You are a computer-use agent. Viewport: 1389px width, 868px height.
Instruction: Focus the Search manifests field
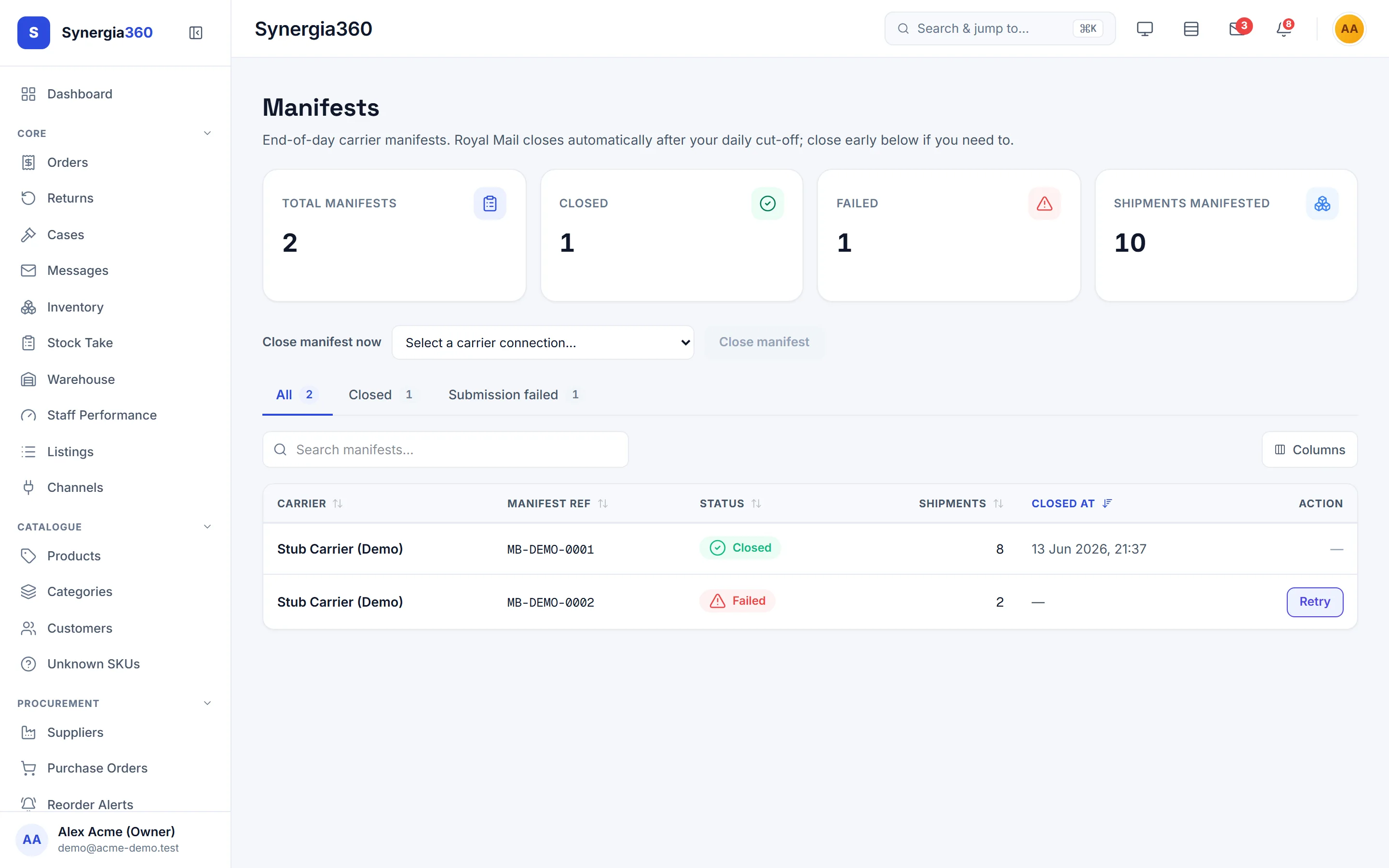coord(446,449)
